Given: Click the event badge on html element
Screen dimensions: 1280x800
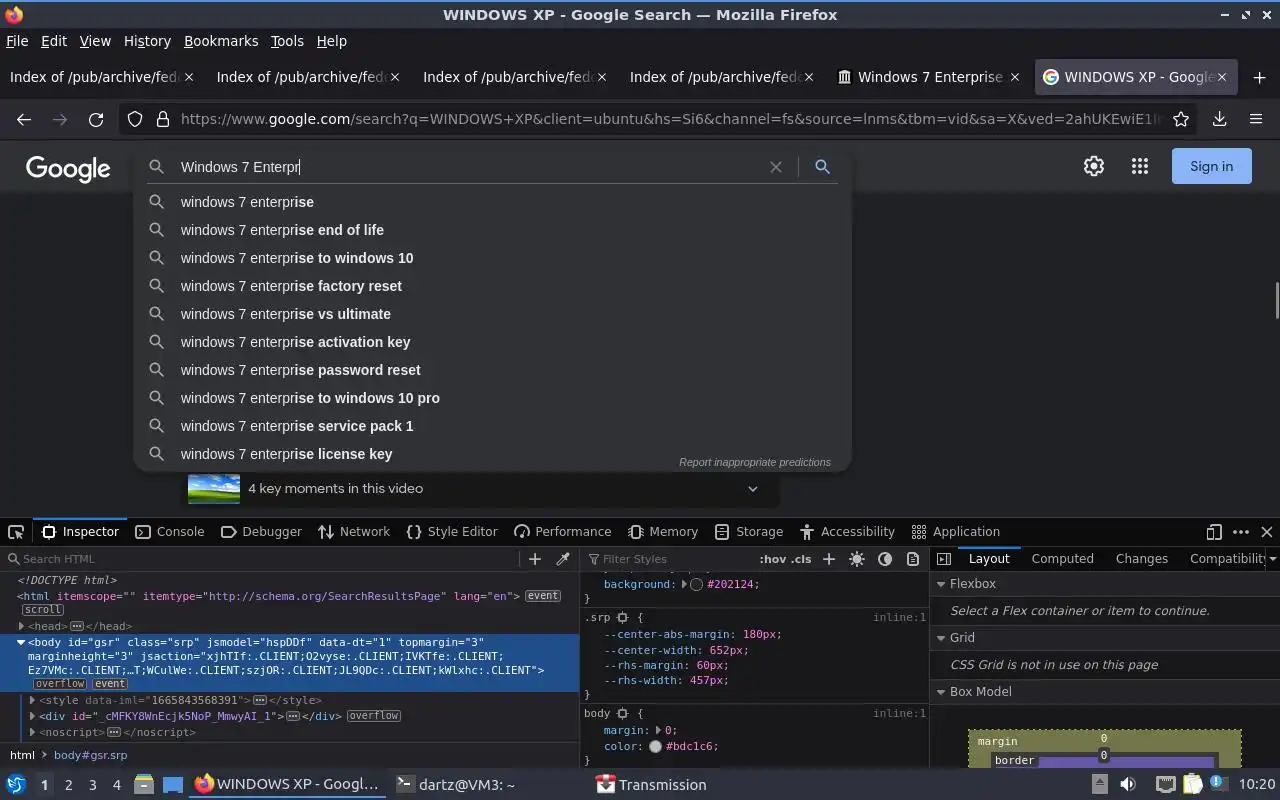Looking at the screenshot, I should [x=543, y=596].
